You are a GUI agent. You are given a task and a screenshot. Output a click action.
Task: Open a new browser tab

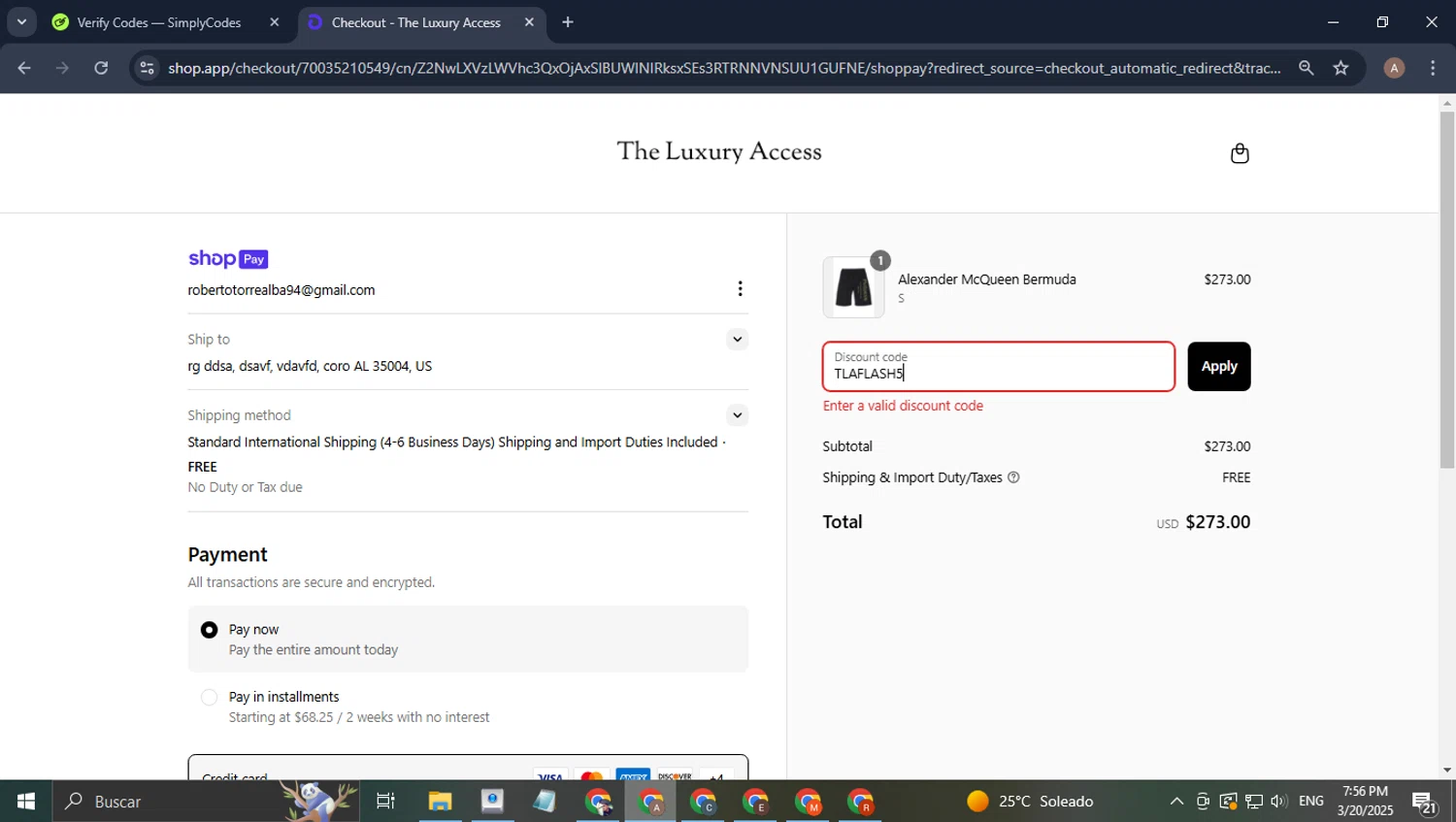pyautogui.click(x=568, y=22)
